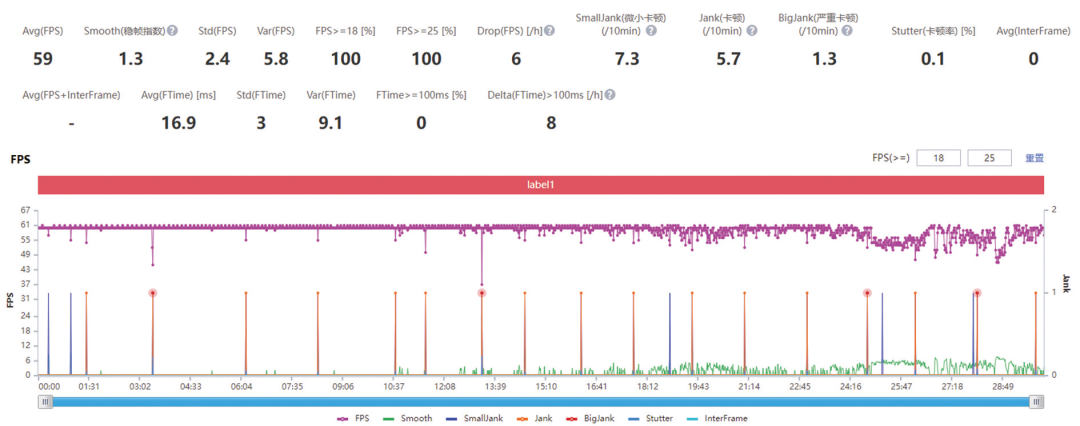Click the 重置 reset link
This screenshot has width=1080, height=426.
pos(1035,158)
